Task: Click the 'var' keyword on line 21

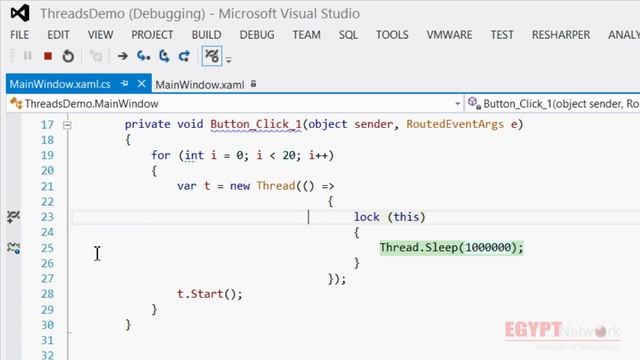Action: pyautogui.click(x=187, y=186)
